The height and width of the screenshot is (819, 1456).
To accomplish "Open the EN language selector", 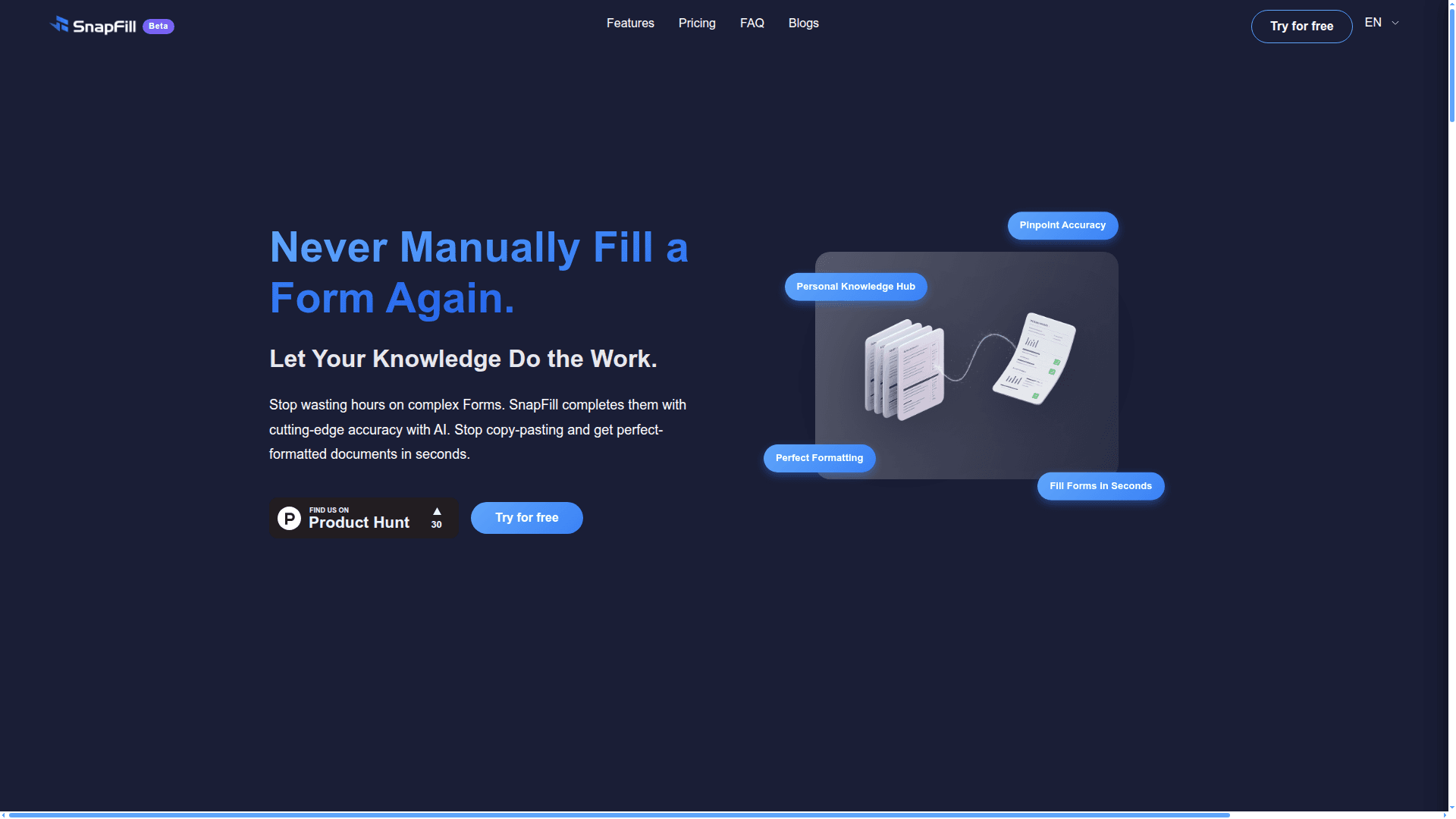I will click(1373, 23).
